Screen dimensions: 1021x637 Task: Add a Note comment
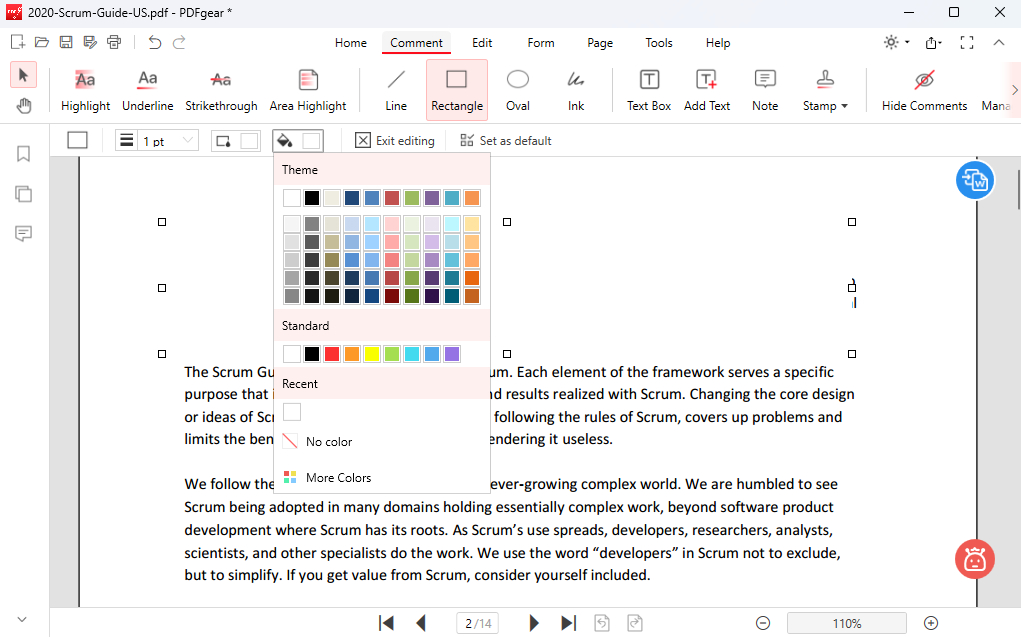click(765, 90)
